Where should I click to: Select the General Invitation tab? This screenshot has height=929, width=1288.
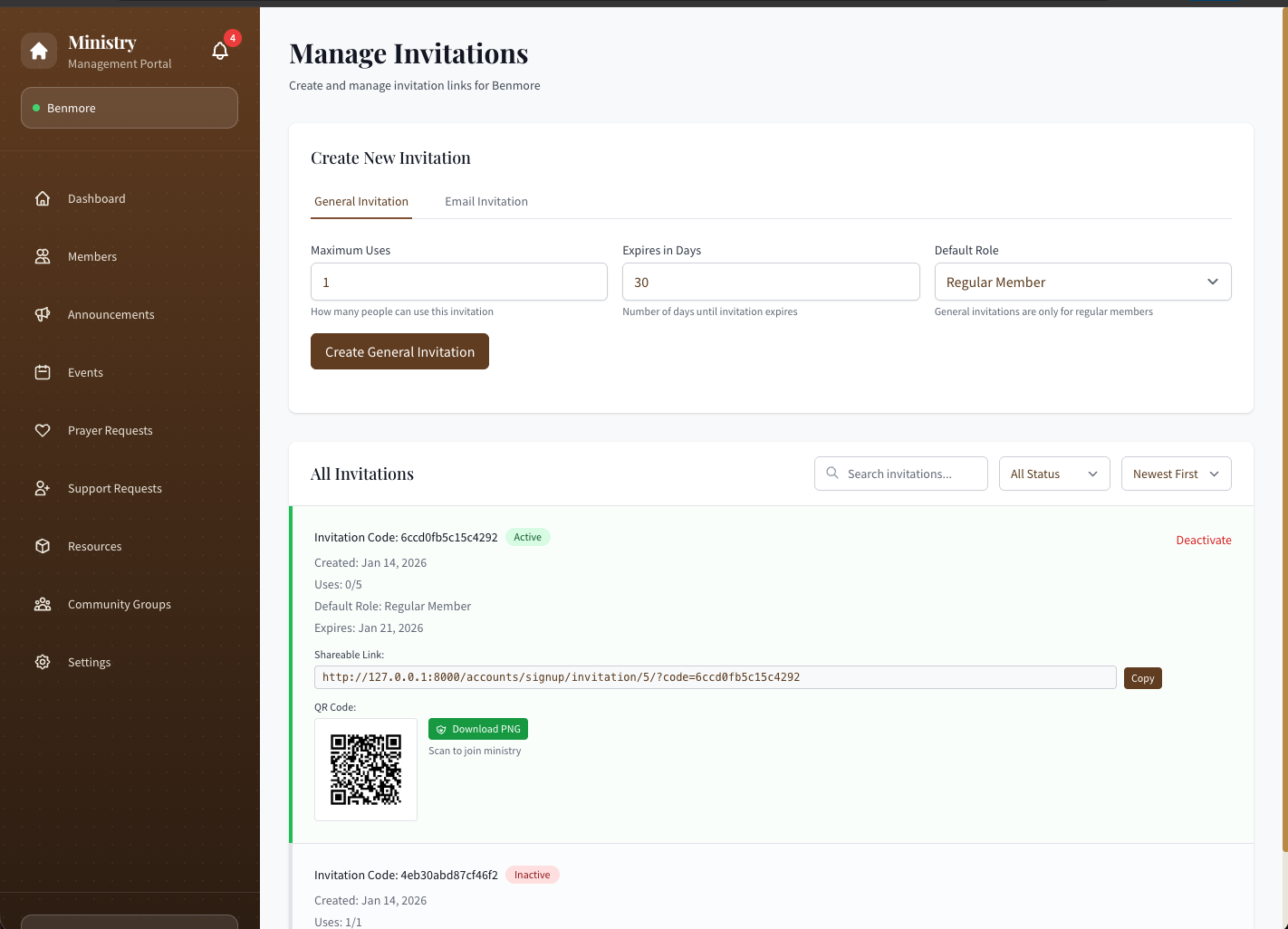361,201
